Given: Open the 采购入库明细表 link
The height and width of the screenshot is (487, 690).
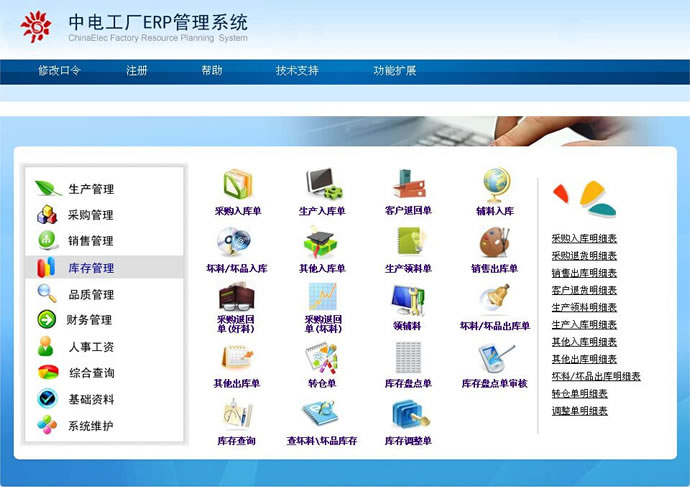Looking at the screenshot, I should click(x=584, y=238).
